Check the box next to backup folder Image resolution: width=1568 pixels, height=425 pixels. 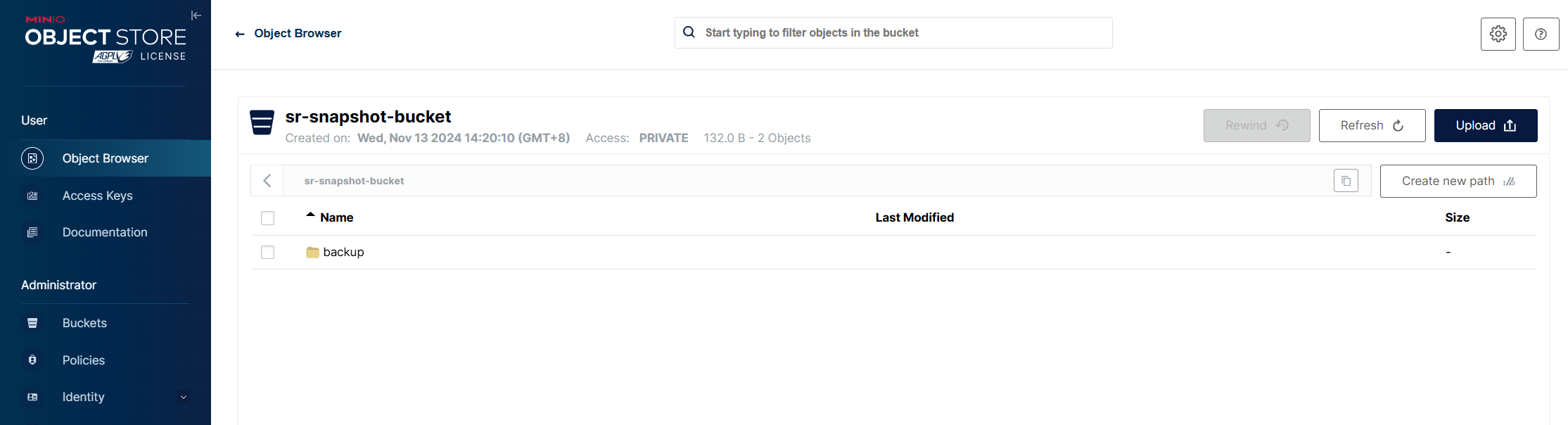[x=267, y=252]
